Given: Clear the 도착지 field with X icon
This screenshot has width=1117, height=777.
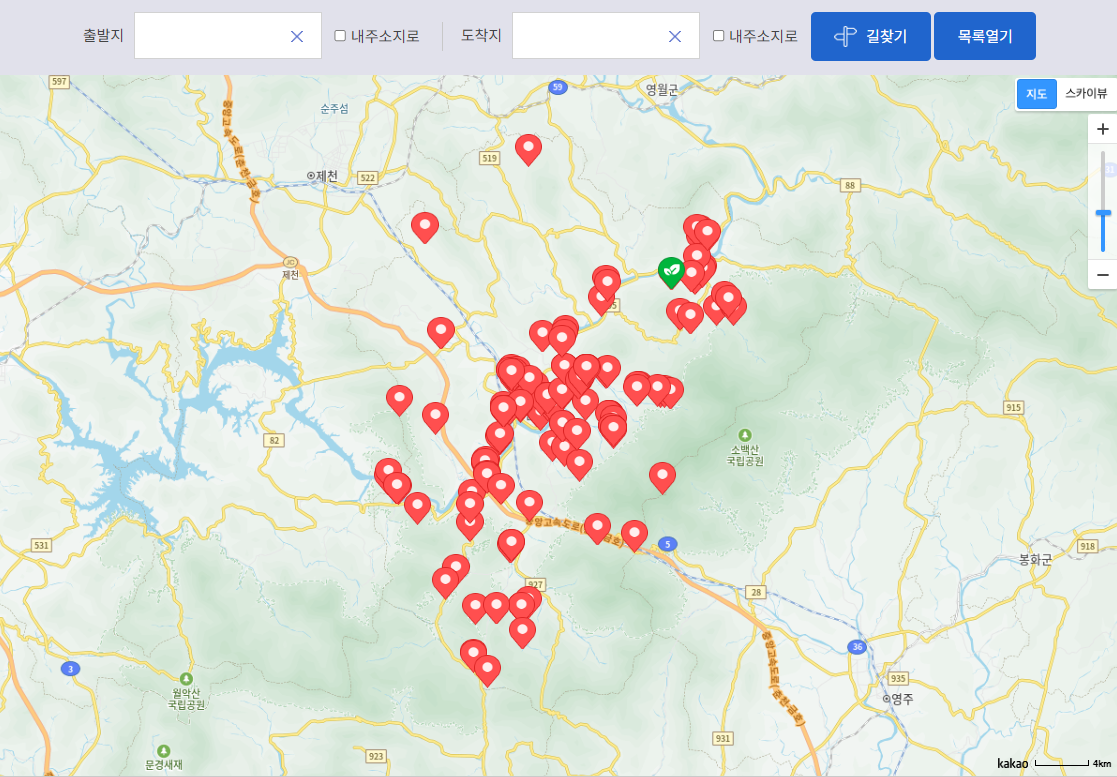Looking at the screenshot, I should coord(675,36).
